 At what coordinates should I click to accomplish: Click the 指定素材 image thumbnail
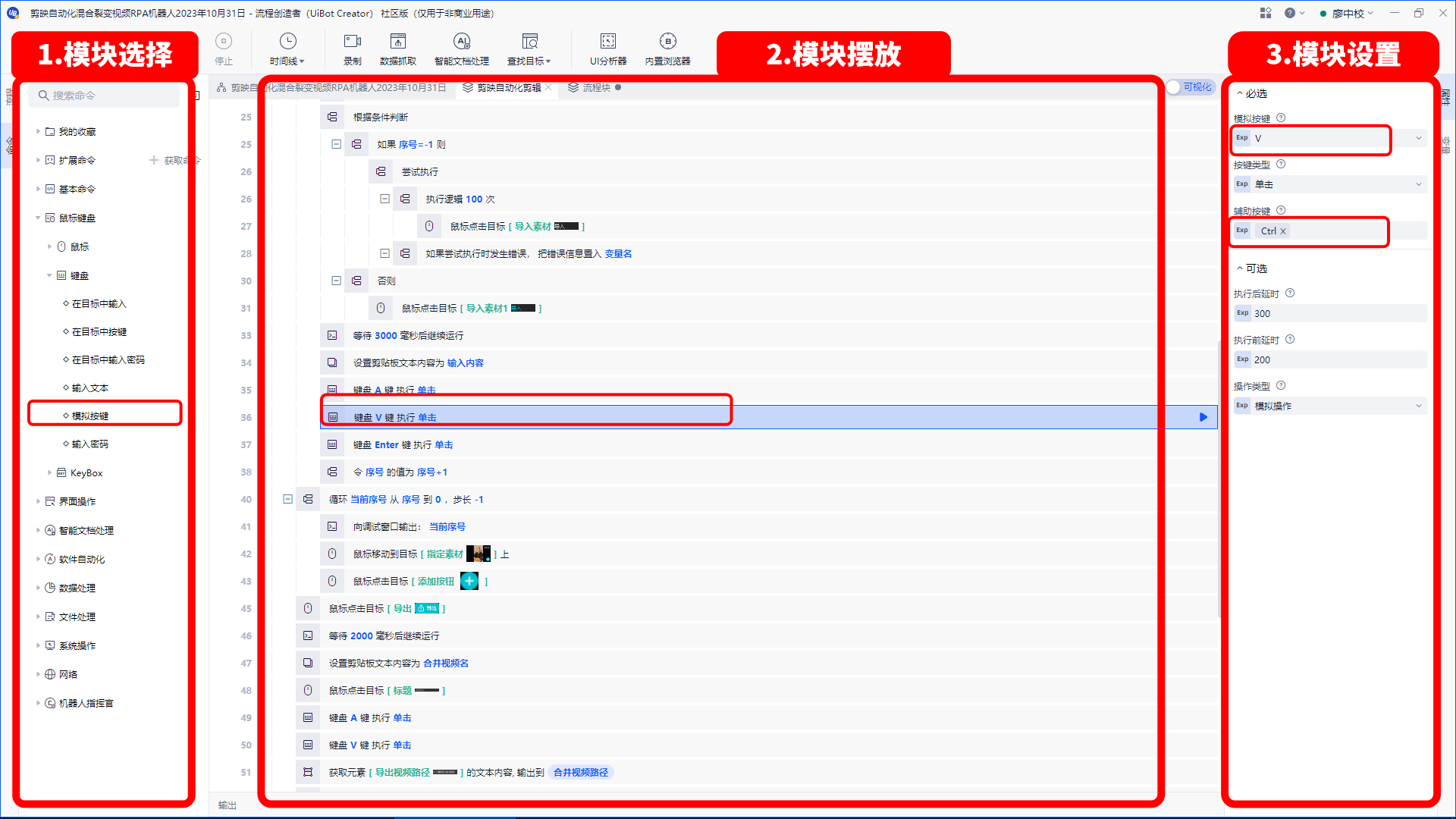pos(479,554)
